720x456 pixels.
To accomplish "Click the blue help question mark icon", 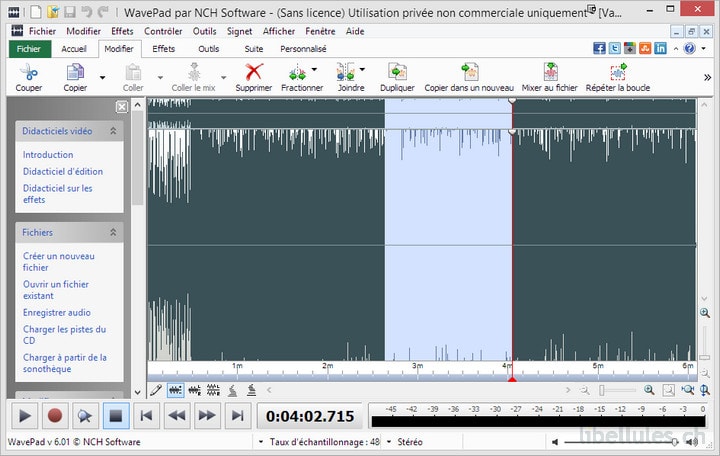I will [689, 48].
